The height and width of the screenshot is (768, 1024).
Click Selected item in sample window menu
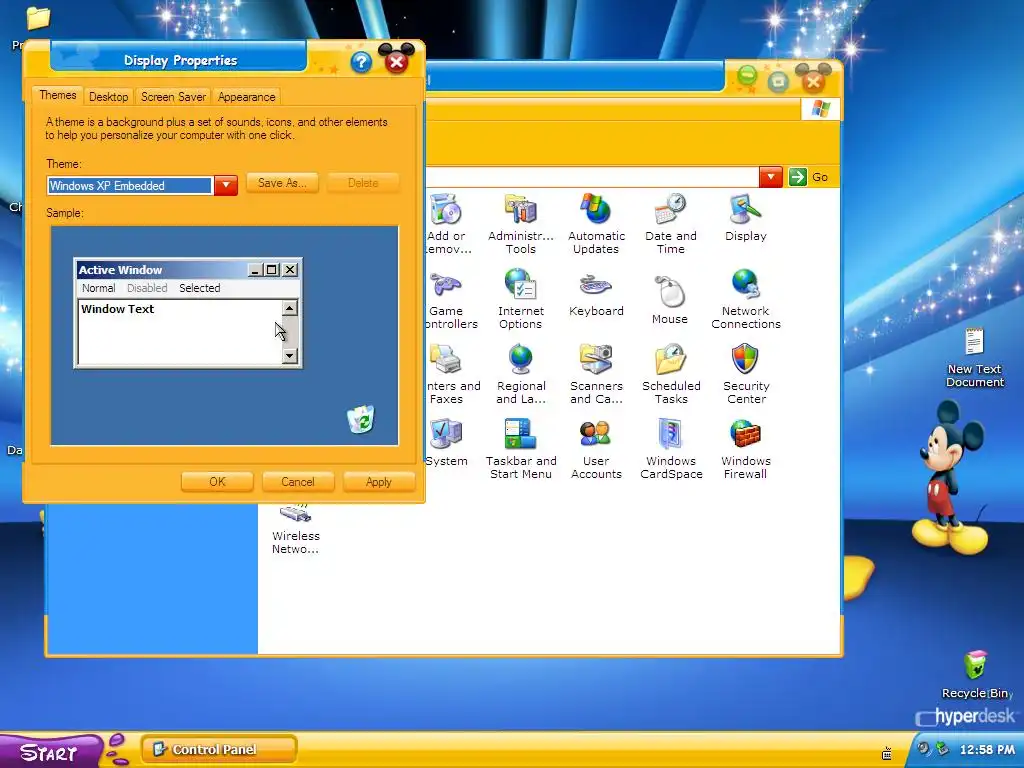(x=200, y=288)
